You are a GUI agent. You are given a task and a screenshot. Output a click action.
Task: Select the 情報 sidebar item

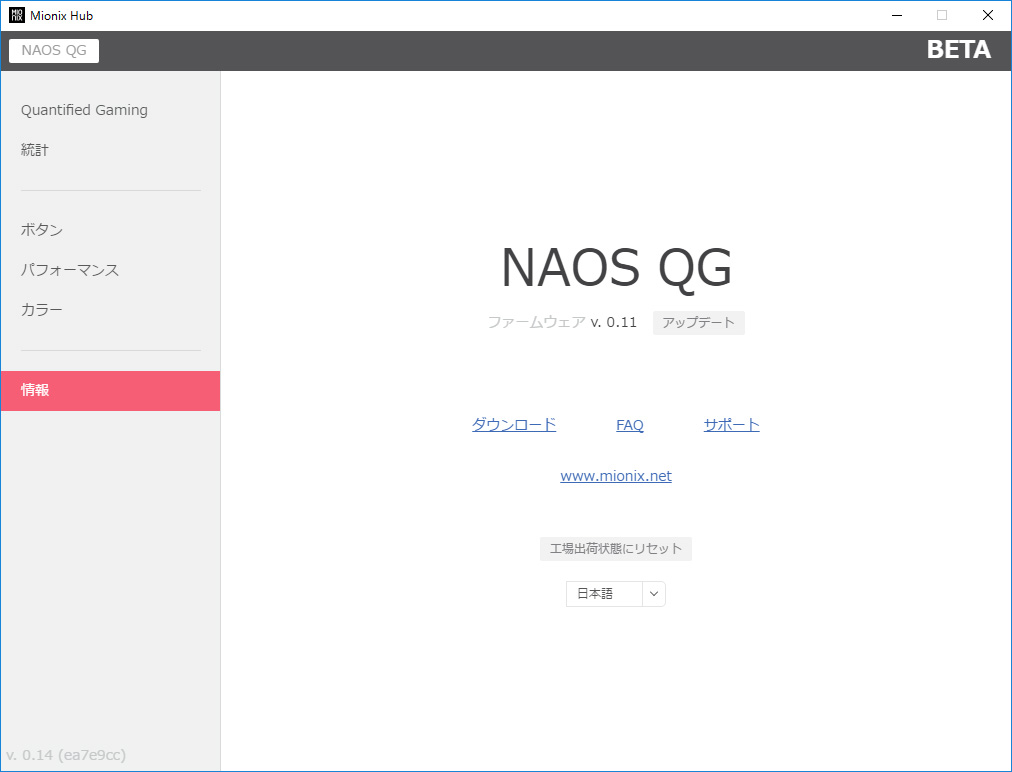pos(110,391)
